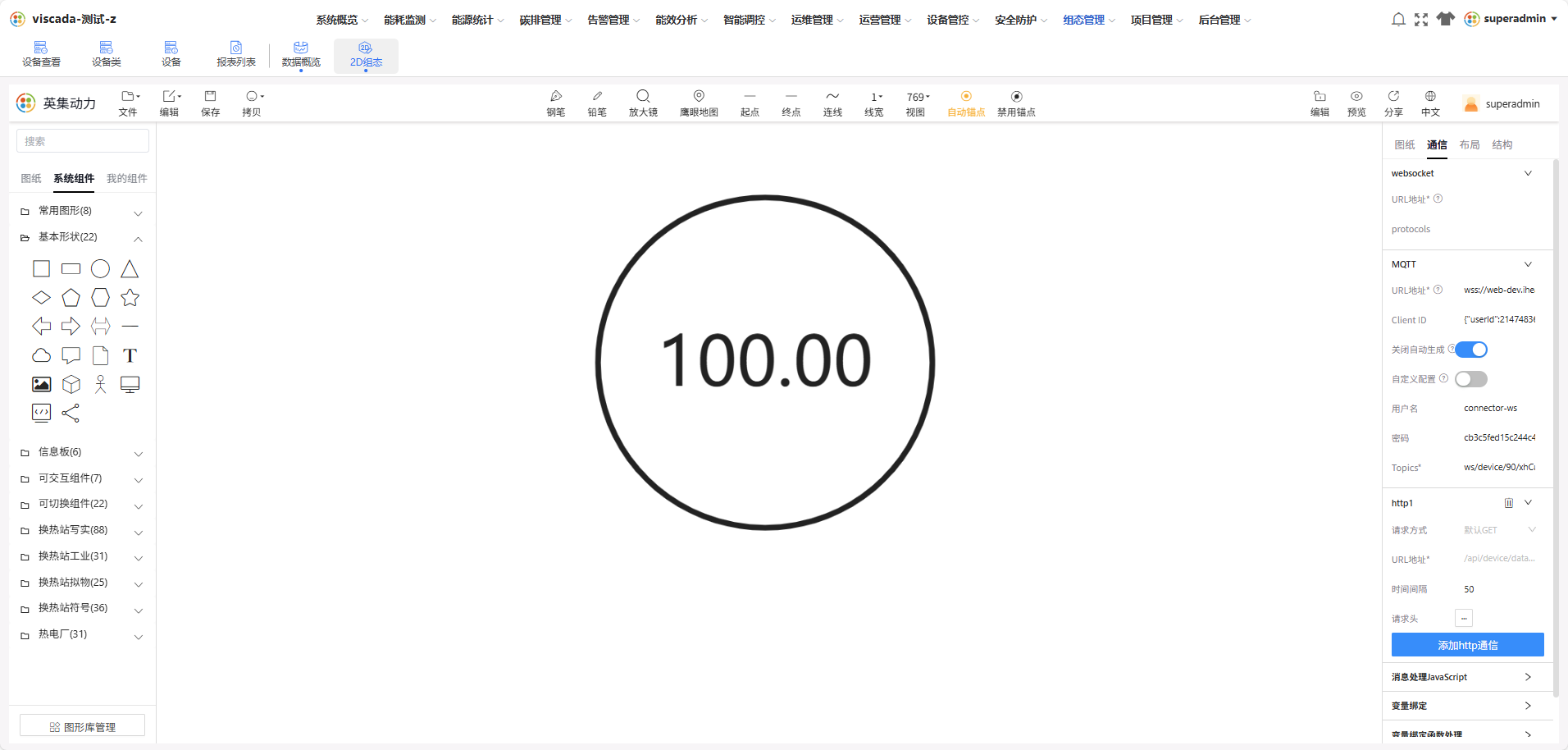This screenshot has width=1568, height=750.
Task: Open the 视图 zoom dropdown
Action: 917,103
